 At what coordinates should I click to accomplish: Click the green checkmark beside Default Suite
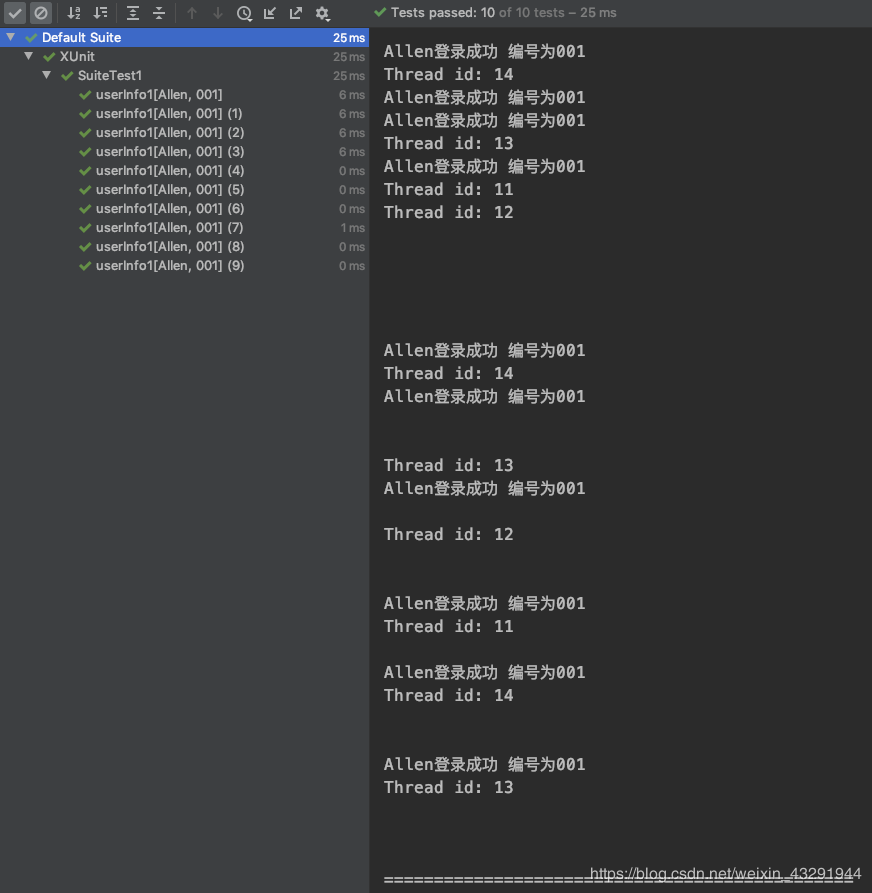point(31,38)
